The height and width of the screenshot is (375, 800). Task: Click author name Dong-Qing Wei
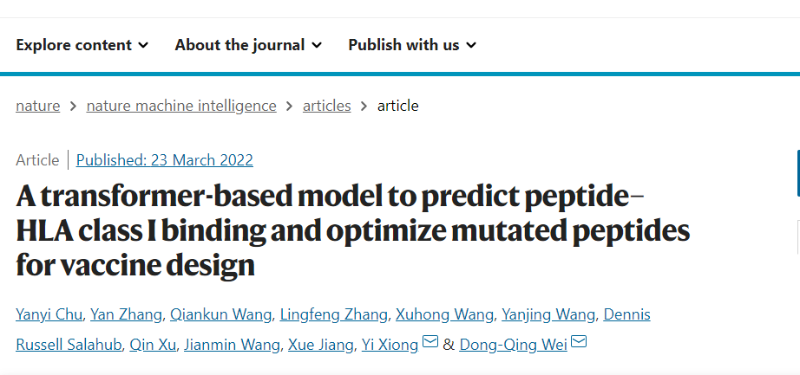[x=513, y=345]
